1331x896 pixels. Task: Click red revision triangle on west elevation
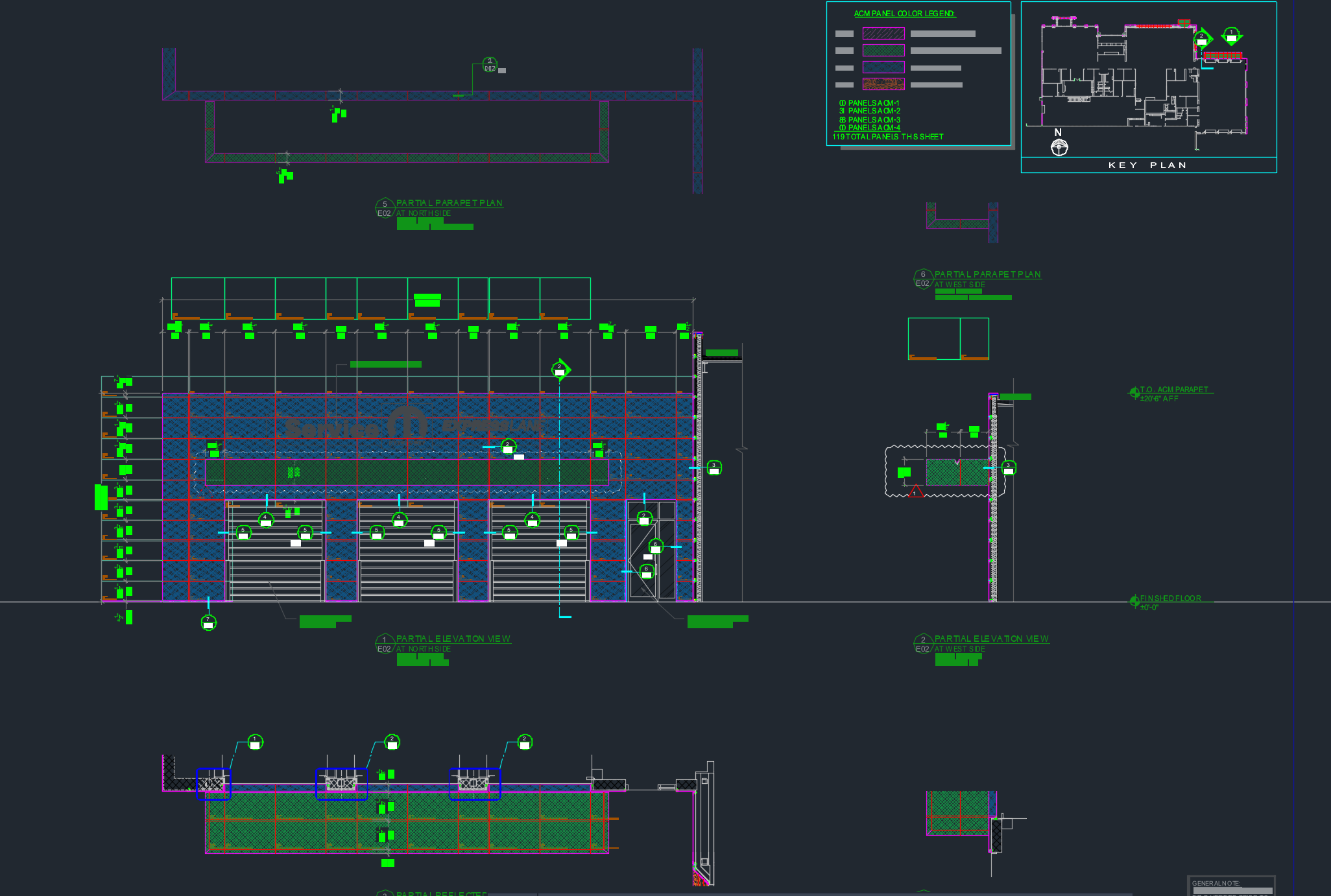[915, 491]
